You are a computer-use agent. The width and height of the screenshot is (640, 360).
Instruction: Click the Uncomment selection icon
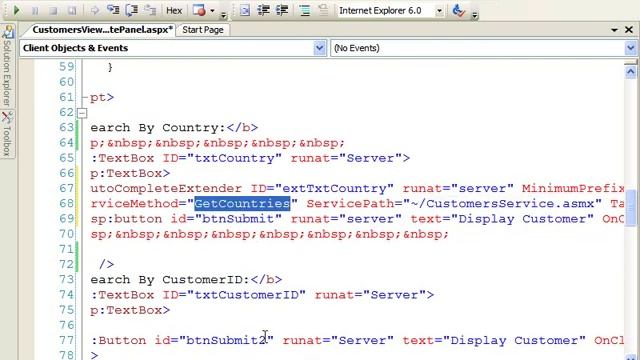pos(323,11)
